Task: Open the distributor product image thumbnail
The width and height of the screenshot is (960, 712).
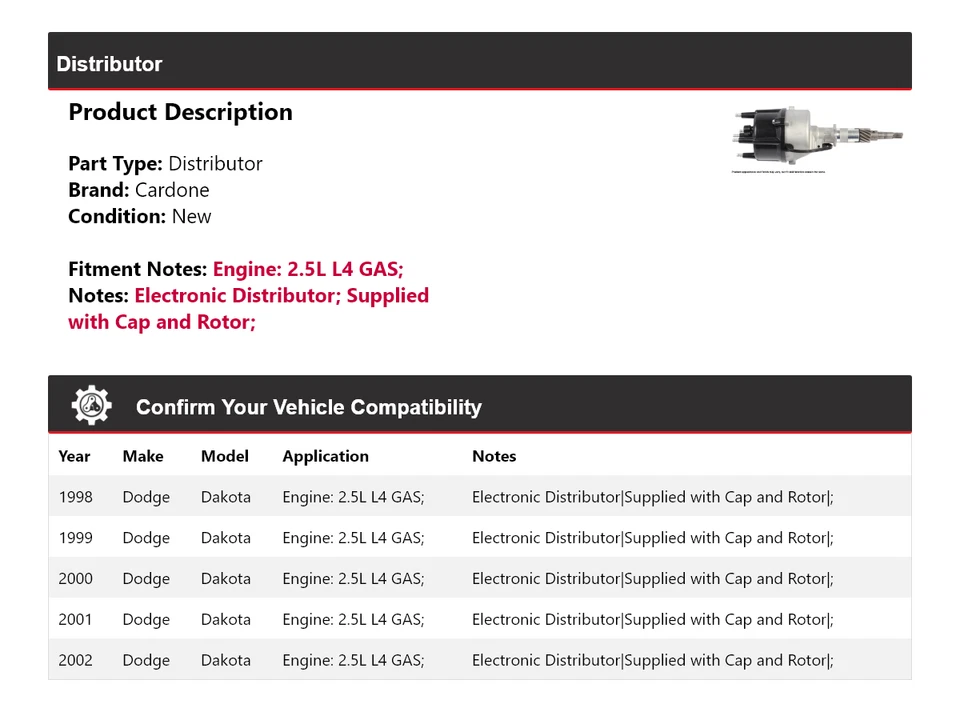Action: [x=816, y=138]
